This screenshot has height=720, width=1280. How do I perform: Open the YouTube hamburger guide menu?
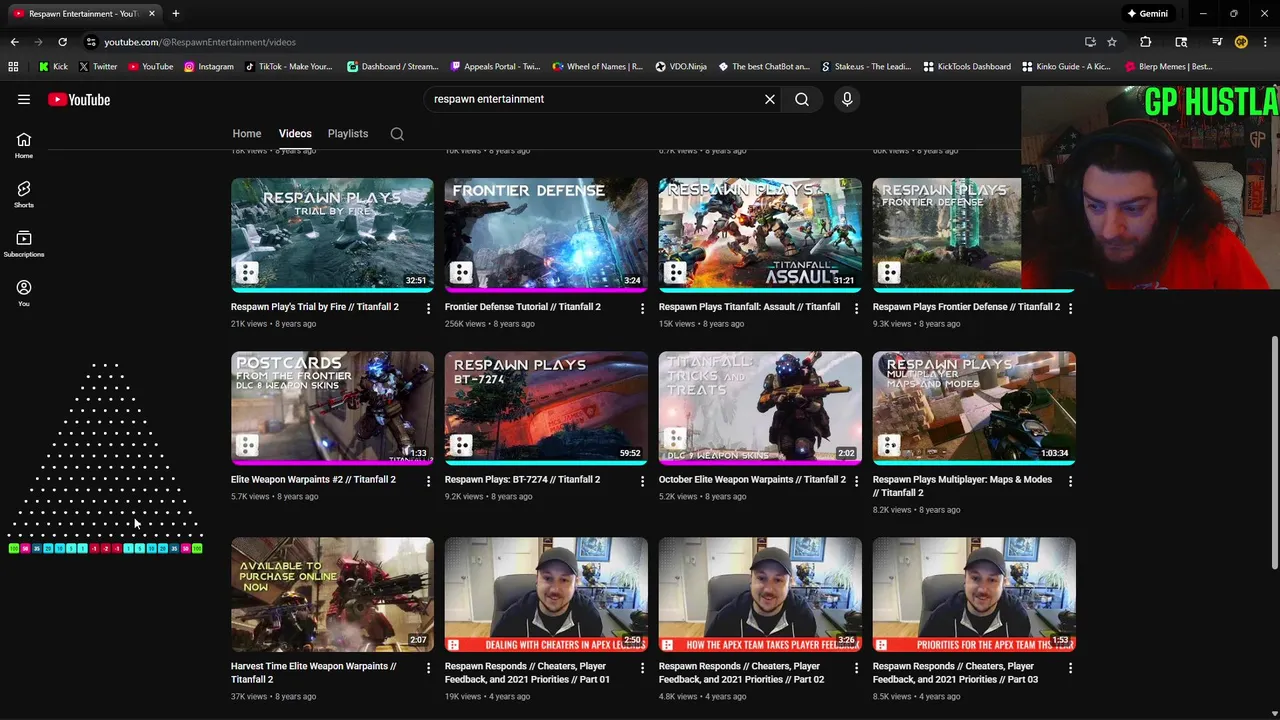pos(24,99)
